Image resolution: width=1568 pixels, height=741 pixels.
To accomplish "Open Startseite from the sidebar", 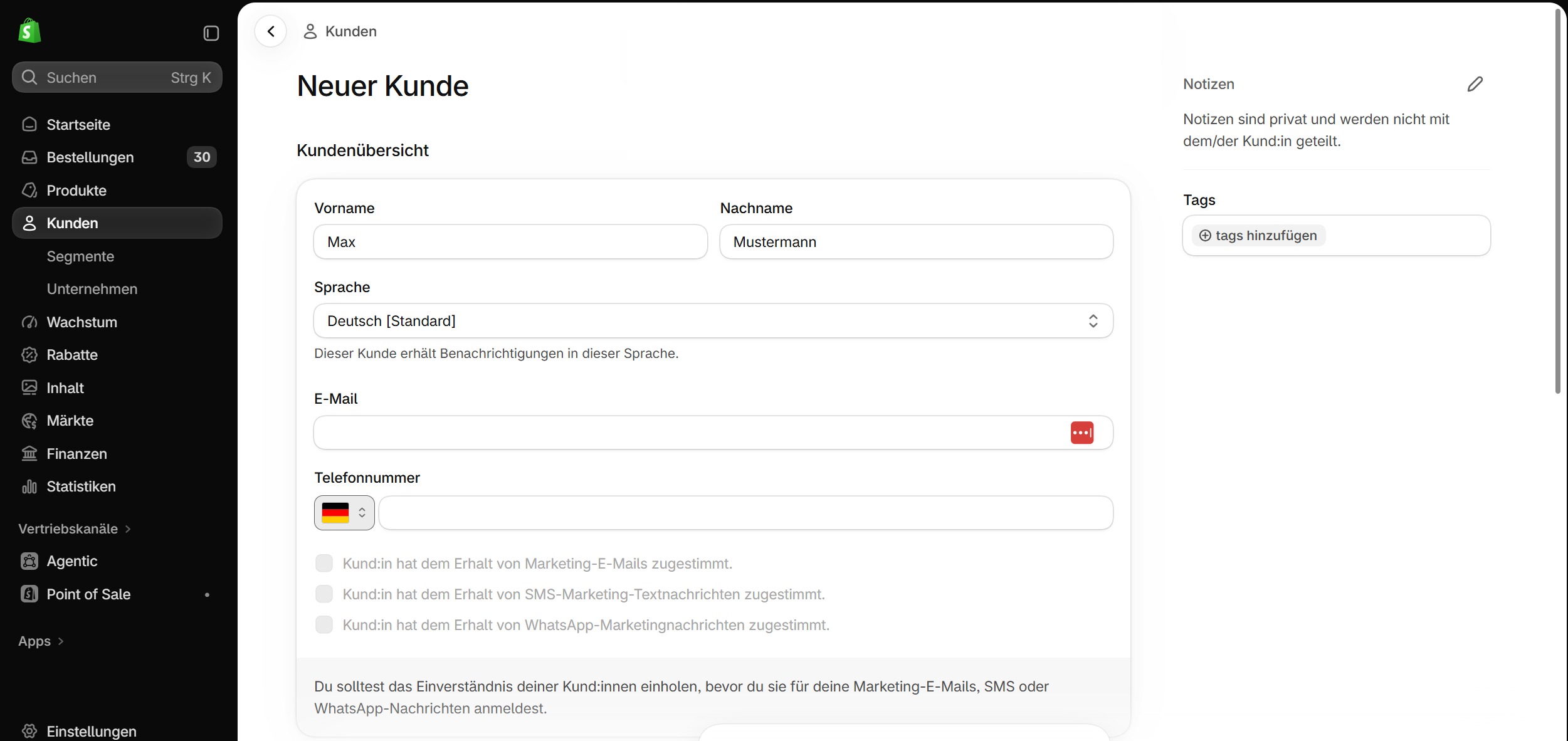I will point(117,125).
